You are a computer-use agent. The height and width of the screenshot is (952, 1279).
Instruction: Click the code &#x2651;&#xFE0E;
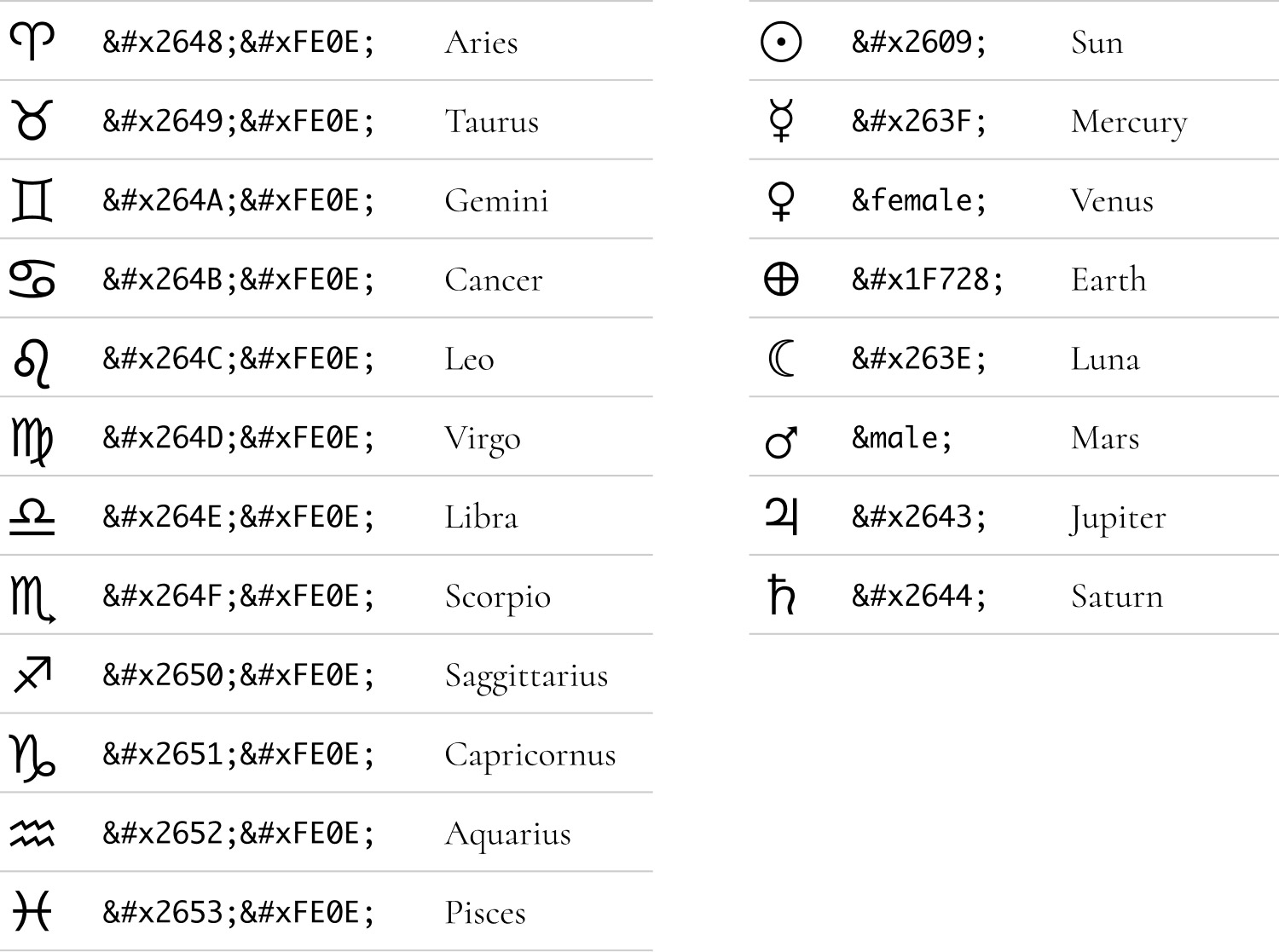(239, 755)
